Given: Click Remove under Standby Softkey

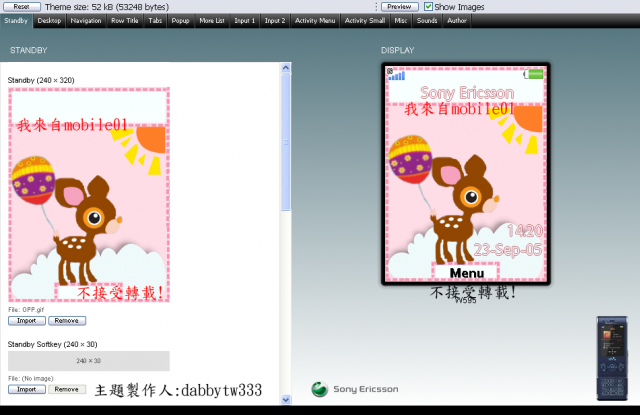Looking at the screenshot, I should coord(67,389).
